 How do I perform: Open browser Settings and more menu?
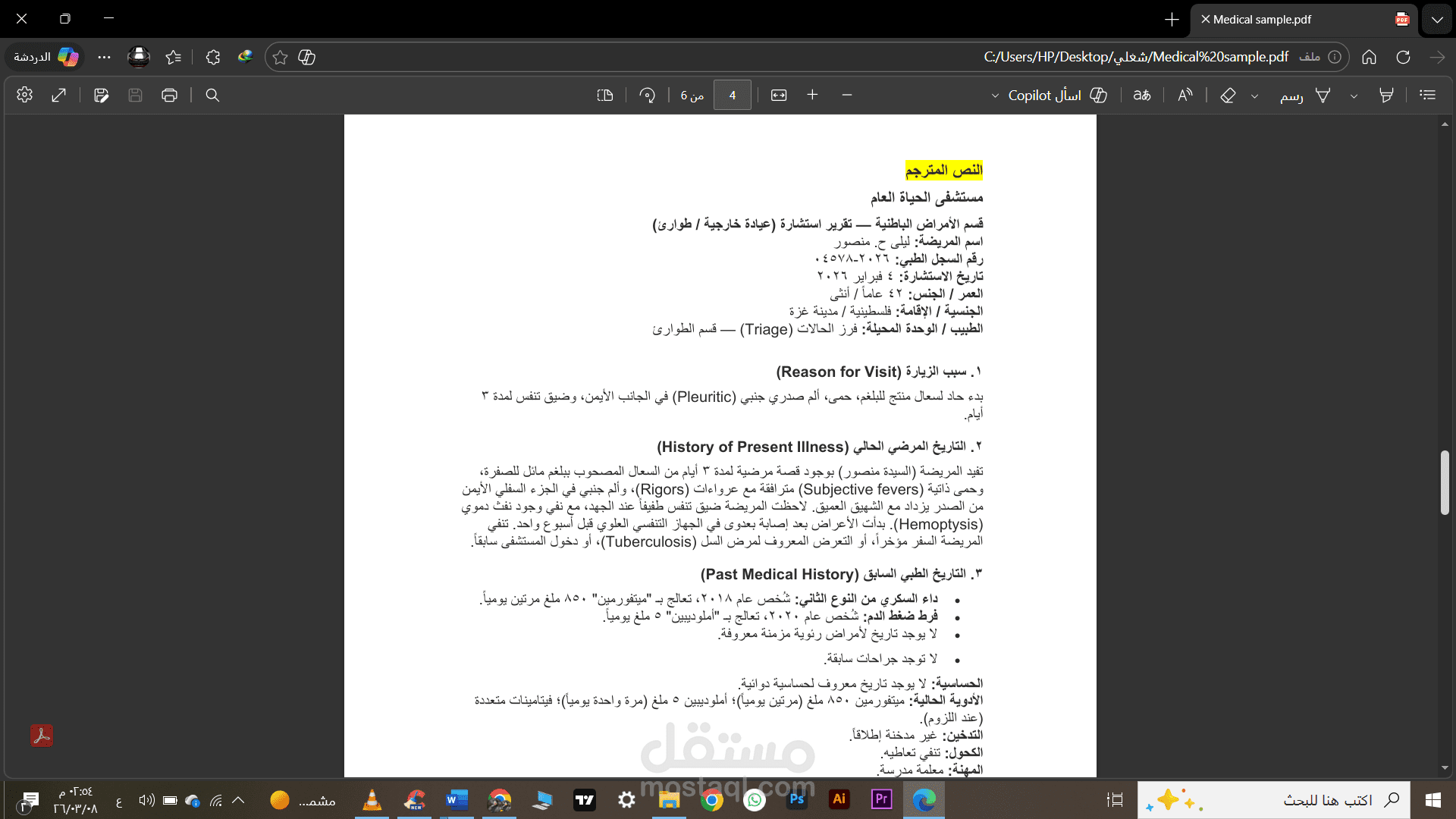coord(104,57)
